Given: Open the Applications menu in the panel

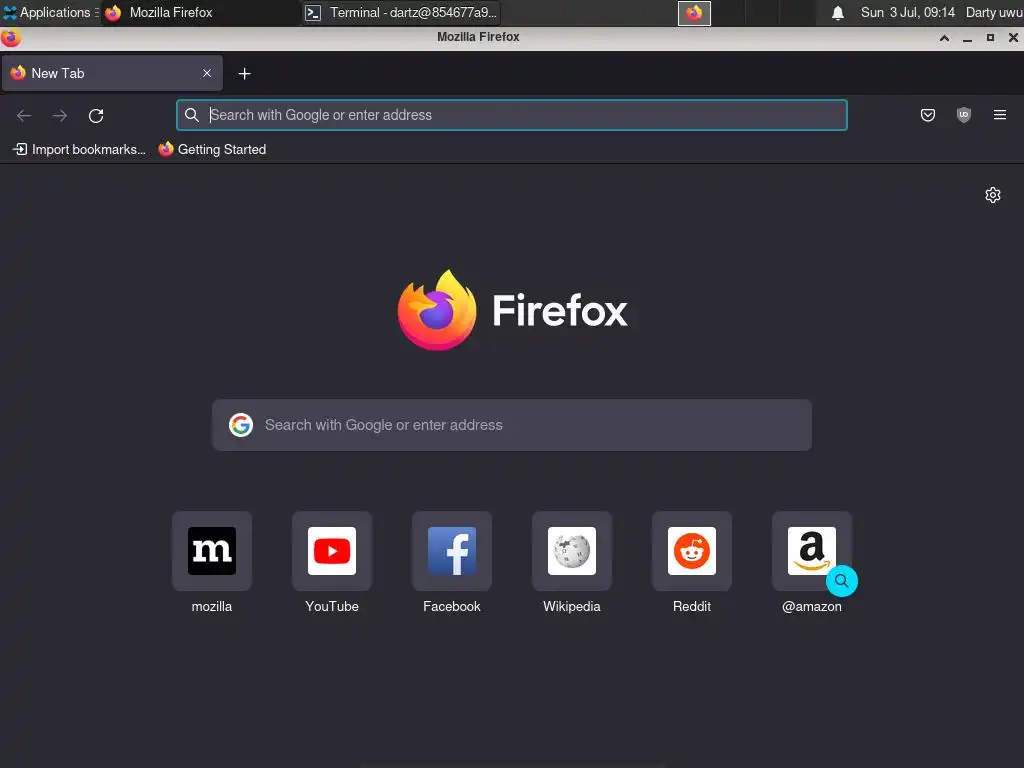Looking at the screenshot, I should tap(50, 12).
